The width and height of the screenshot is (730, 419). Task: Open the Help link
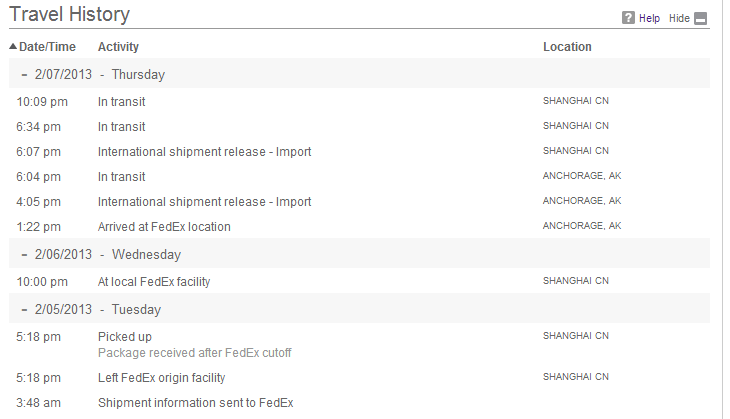(x=649, y=18)
